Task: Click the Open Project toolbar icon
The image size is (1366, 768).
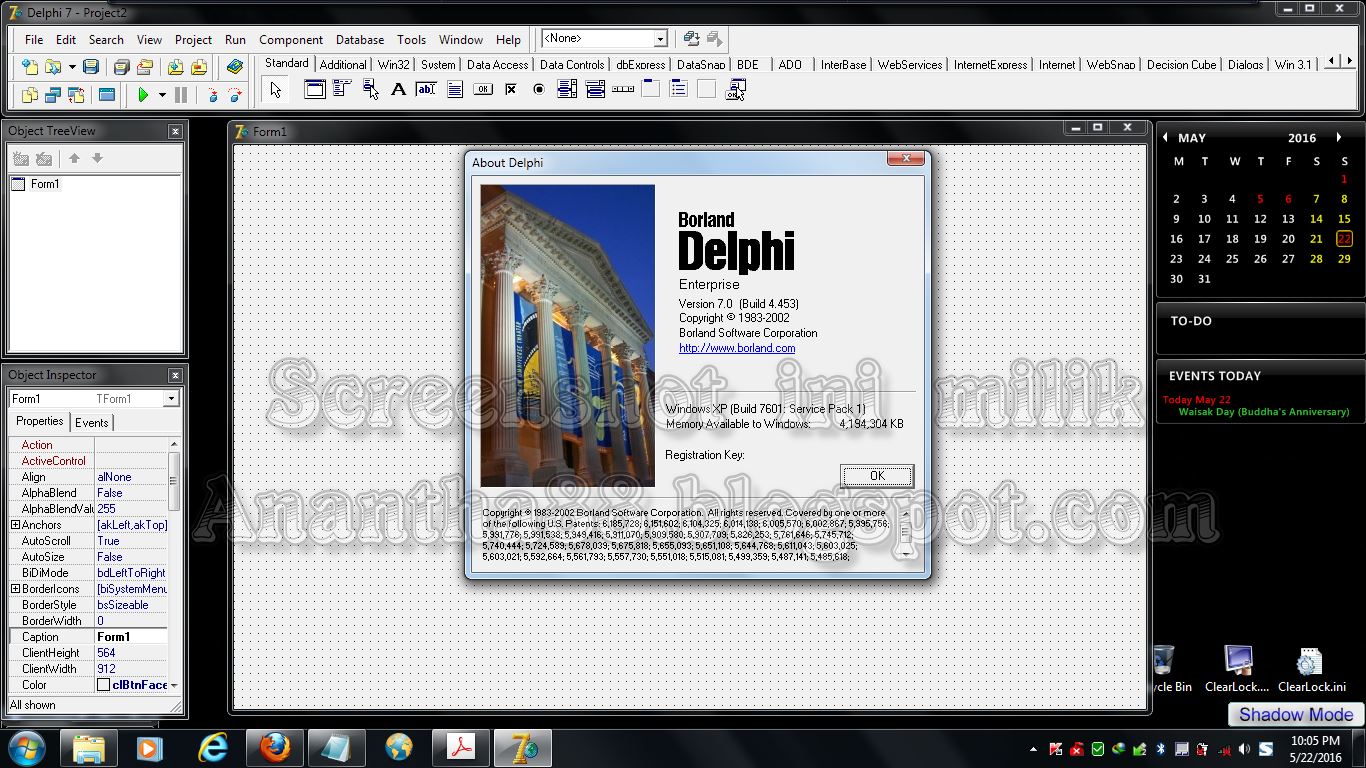Action: tap(145, 67)
